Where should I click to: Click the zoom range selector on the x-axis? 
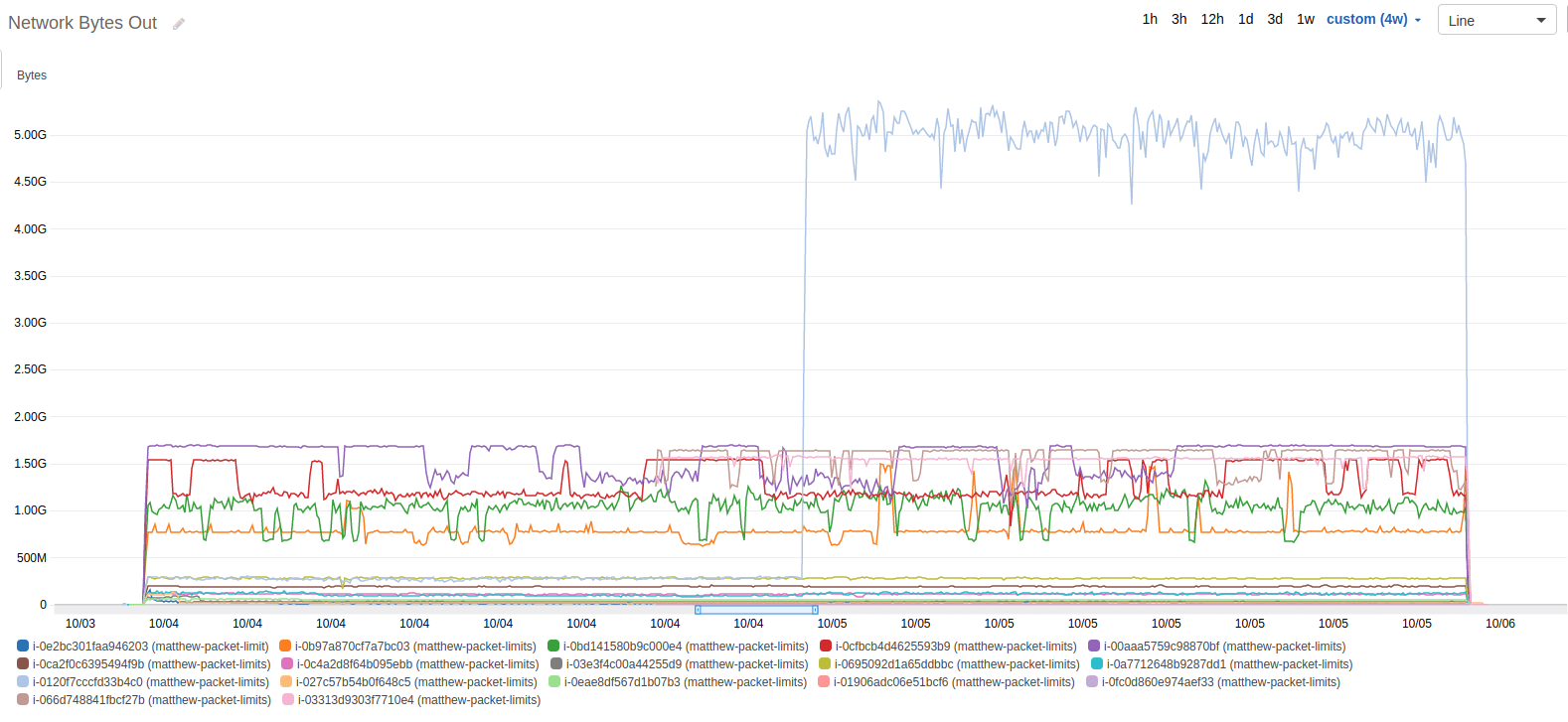(756, 609)
